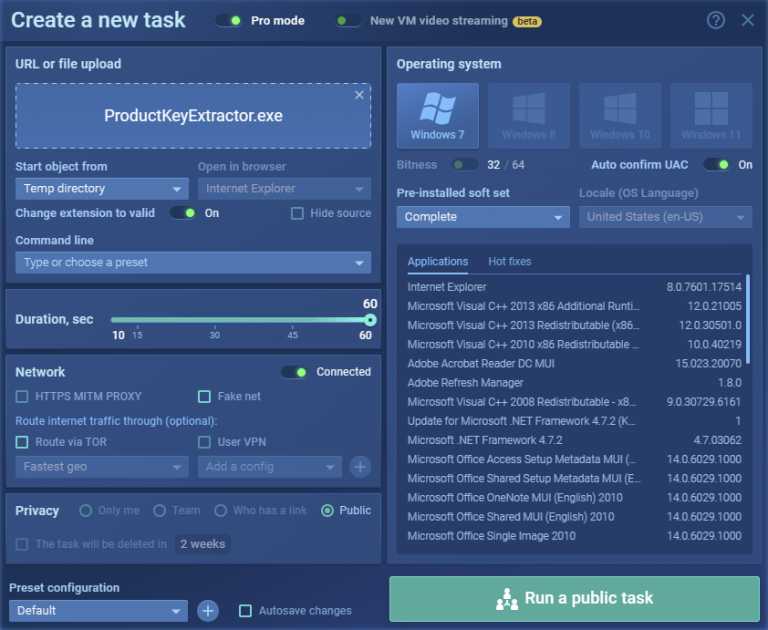Open the Command line preset dropdown
768x630 pixels.
[x=193, y=263]
